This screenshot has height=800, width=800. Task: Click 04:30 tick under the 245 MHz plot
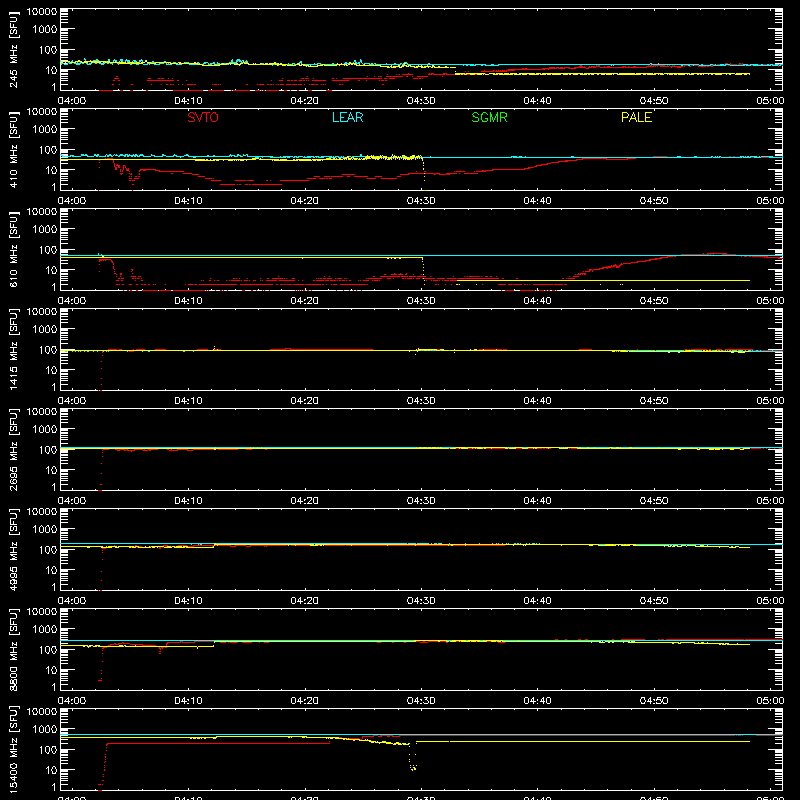coord(421,101)
